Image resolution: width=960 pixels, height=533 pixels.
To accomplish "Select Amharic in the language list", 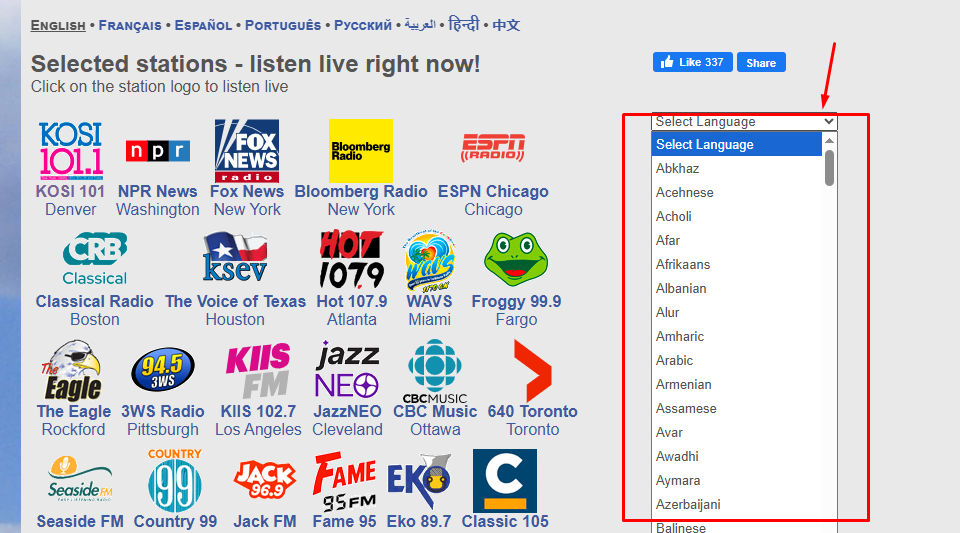I will 737,337.
